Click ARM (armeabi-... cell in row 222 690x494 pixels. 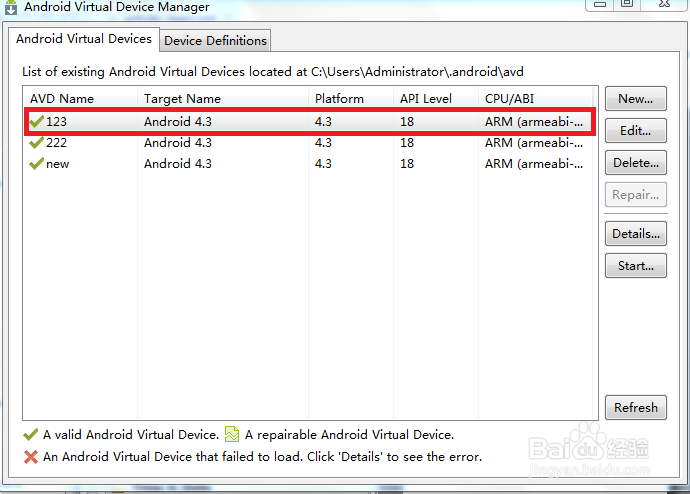(x=534, y=143)
